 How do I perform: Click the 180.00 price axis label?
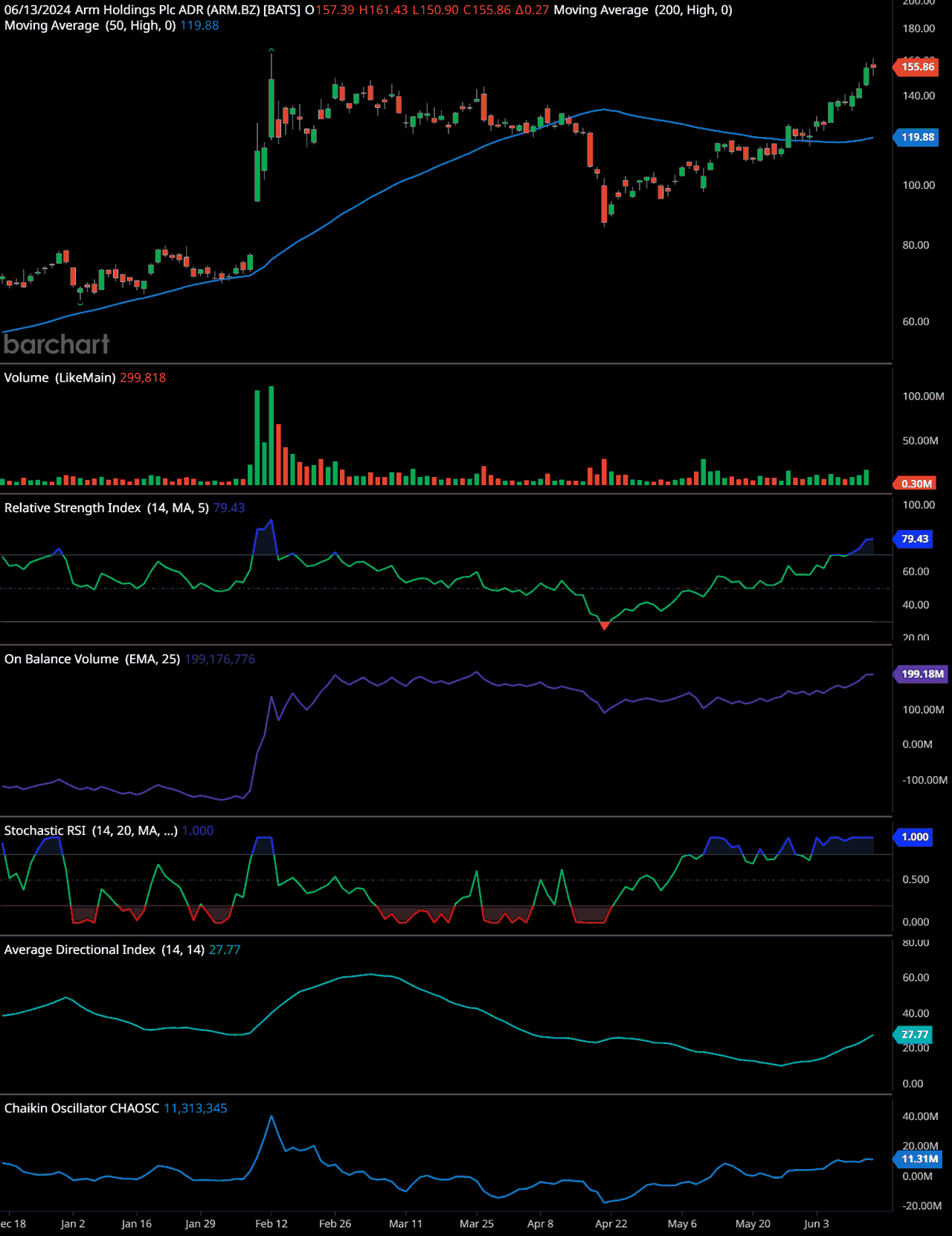pos(919,28)
